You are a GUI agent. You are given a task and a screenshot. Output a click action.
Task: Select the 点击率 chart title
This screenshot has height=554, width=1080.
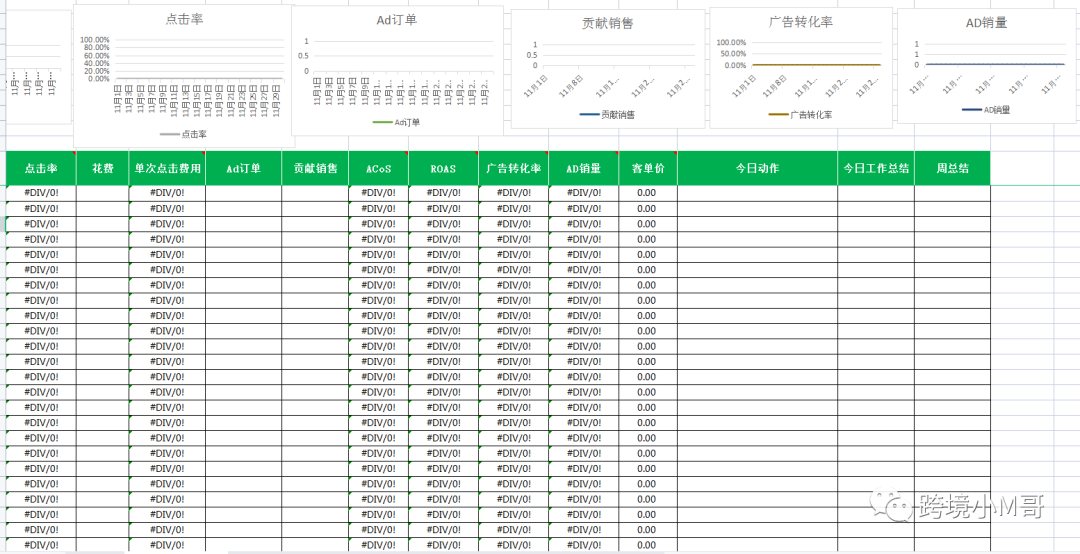184,20
